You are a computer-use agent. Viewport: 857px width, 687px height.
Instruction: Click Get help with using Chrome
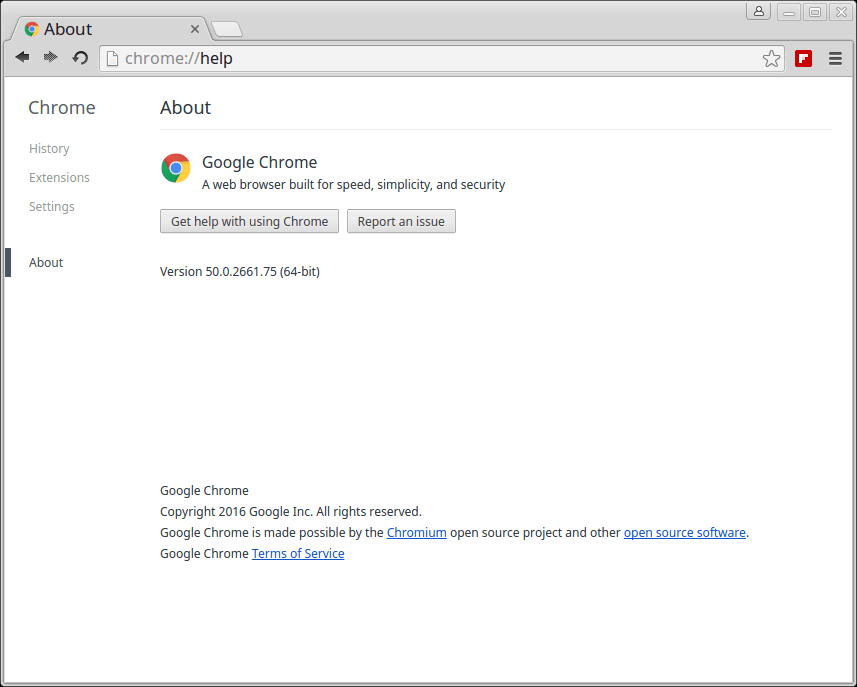coord(249,221)
